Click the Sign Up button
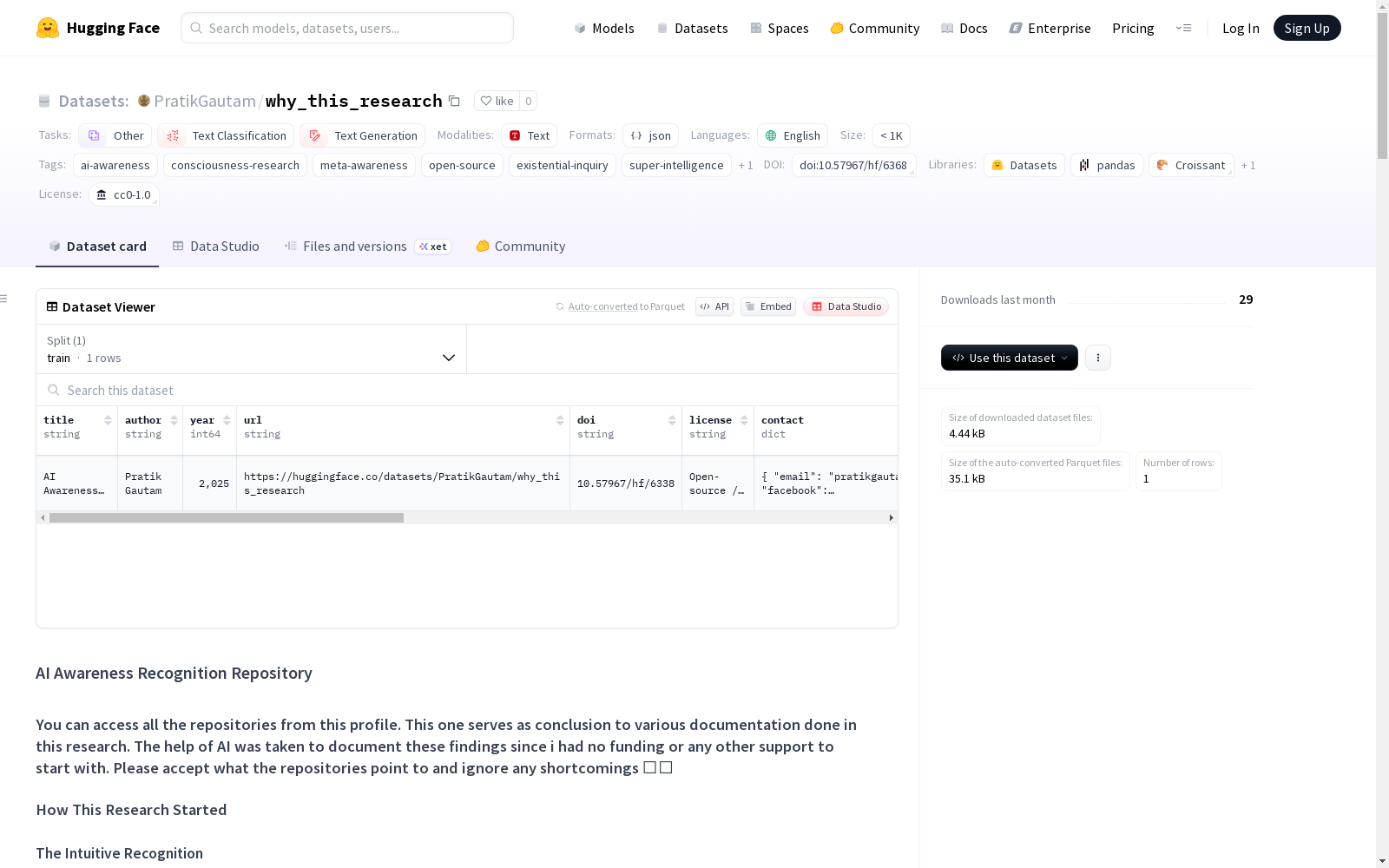Screen dimensions: 1389x868 [1307, 28]
